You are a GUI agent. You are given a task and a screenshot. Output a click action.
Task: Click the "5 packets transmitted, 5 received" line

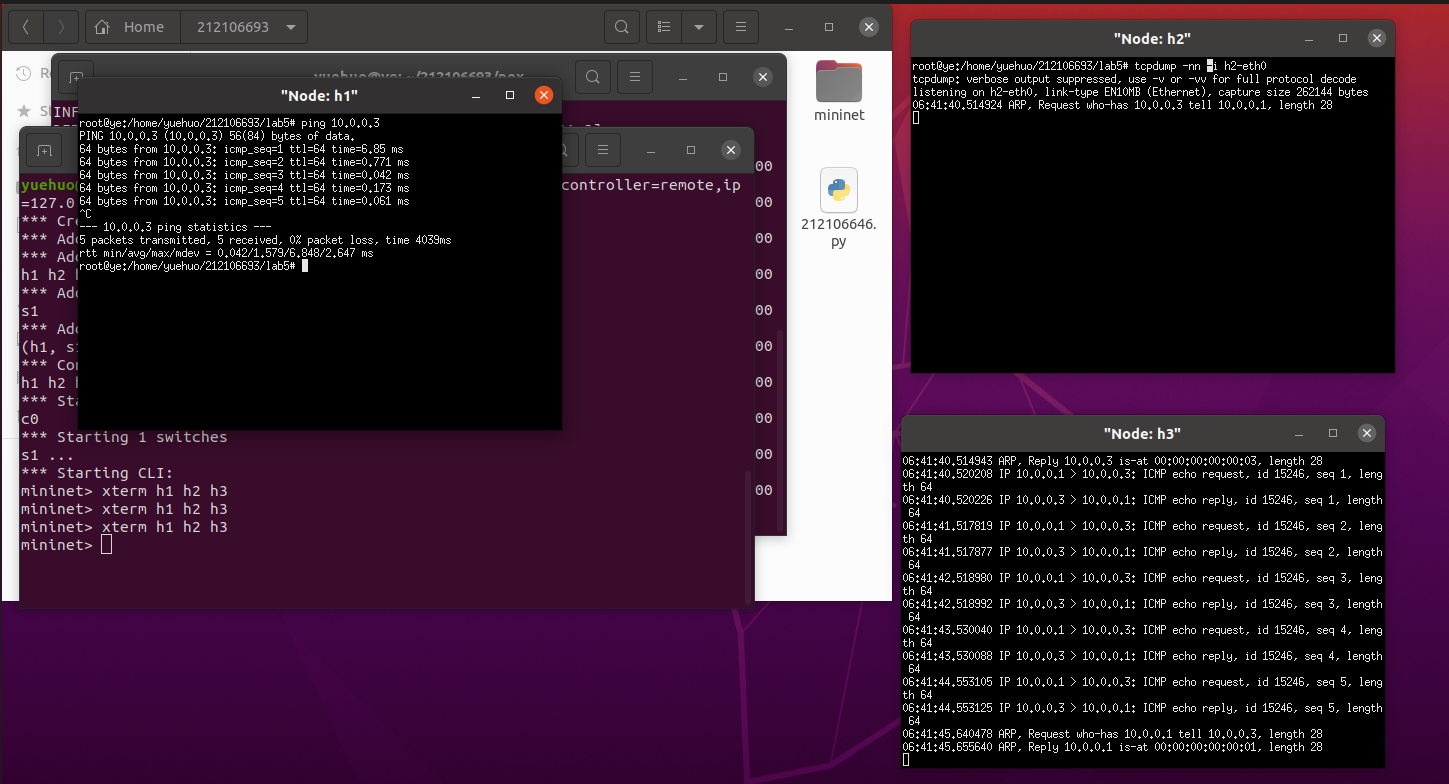point(265,240)
